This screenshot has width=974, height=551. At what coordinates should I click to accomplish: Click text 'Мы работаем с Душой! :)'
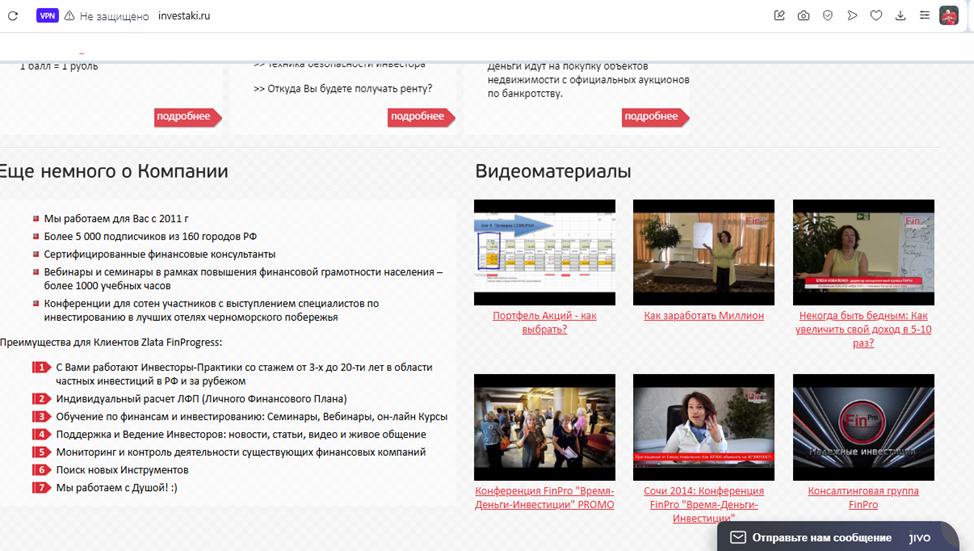click(x=117, y=488)
